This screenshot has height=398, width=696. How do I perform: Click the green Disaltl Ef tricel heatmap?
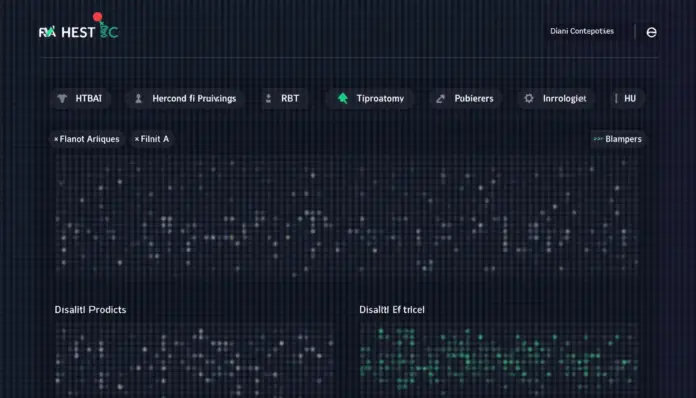499,360
